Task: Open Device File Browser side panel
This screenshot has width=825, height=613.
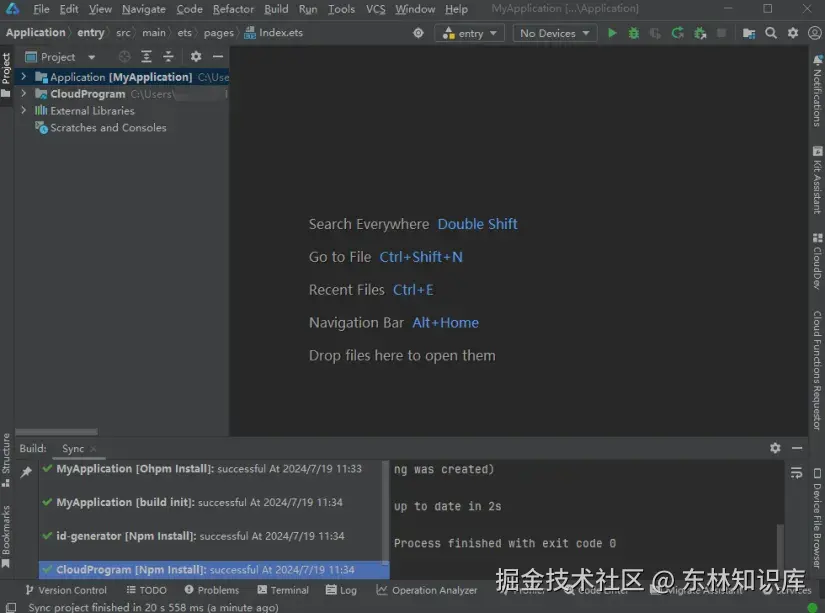Action: [x=817, y=519]
